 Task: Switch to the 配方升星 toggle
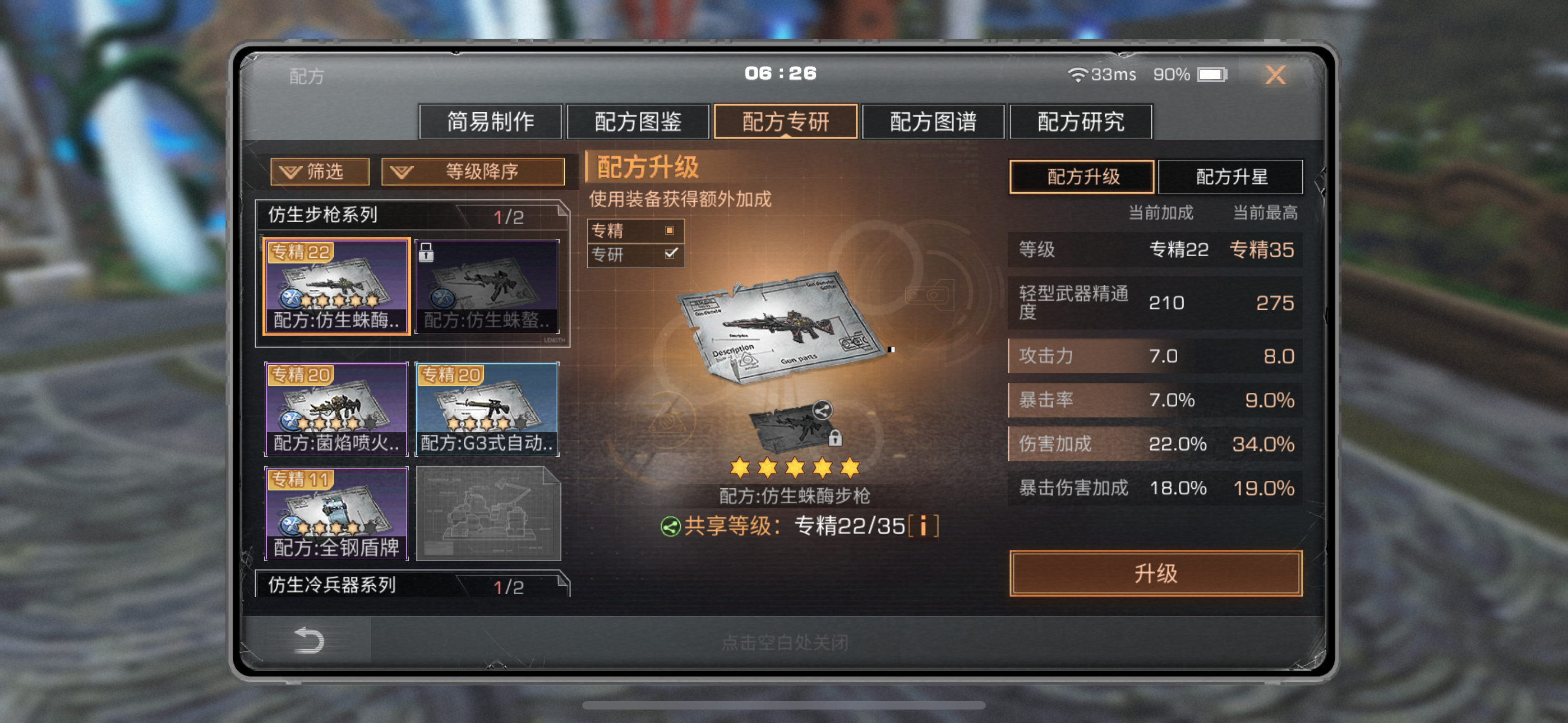point(1231,177)
